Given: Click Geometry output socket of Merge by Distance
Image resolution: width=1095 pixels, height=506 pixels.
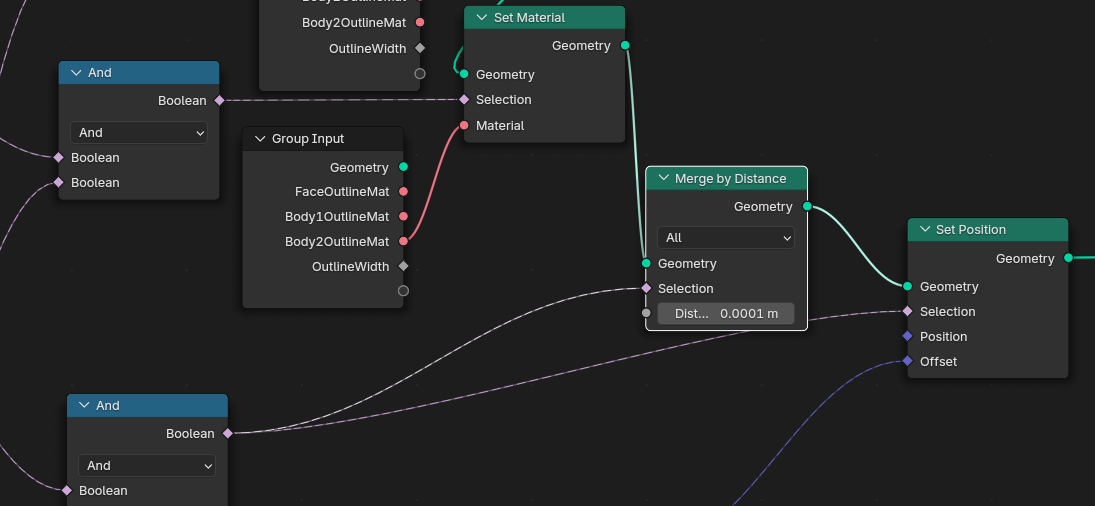Looking at the screenshot, I should coord(807,207).
